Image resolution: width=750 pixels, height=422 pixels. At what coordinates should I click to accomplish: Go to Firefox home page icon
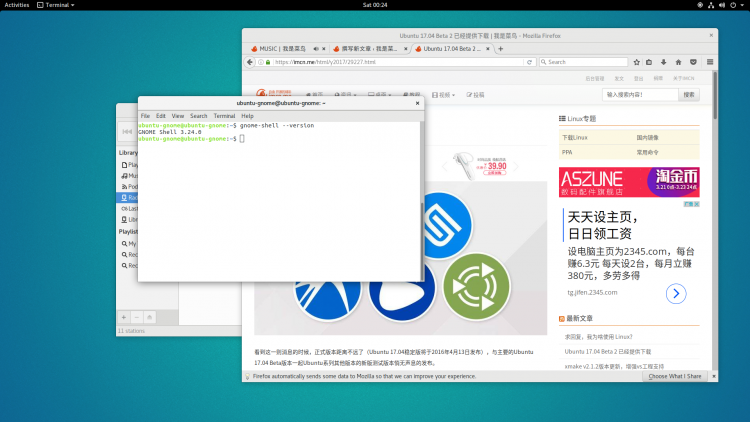click(x=678, y=62)
